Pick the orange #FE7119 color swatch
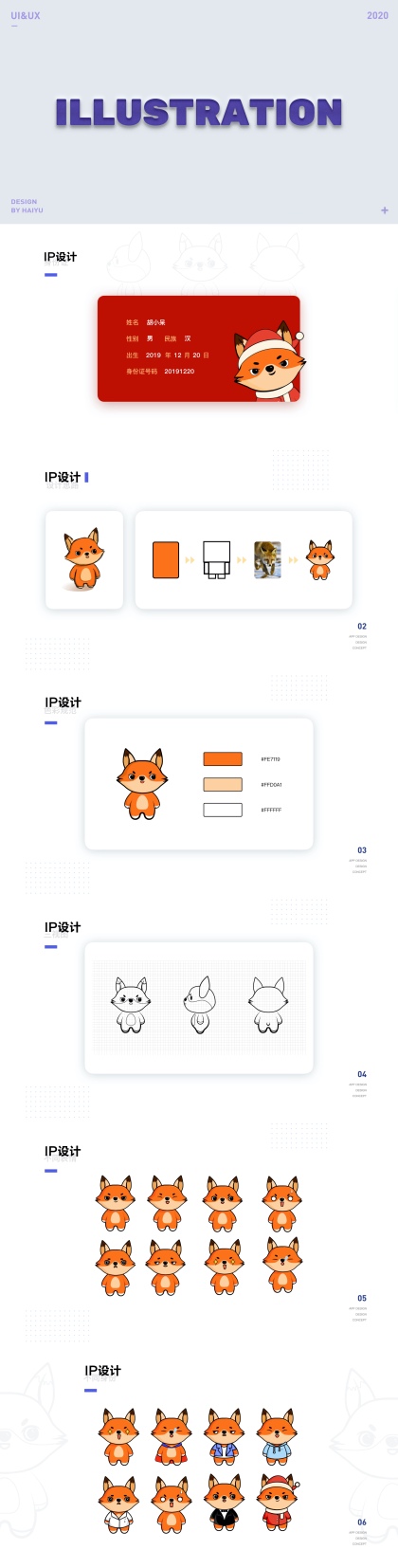This screenshot has width=398, height=1568. tap(223, 759)
